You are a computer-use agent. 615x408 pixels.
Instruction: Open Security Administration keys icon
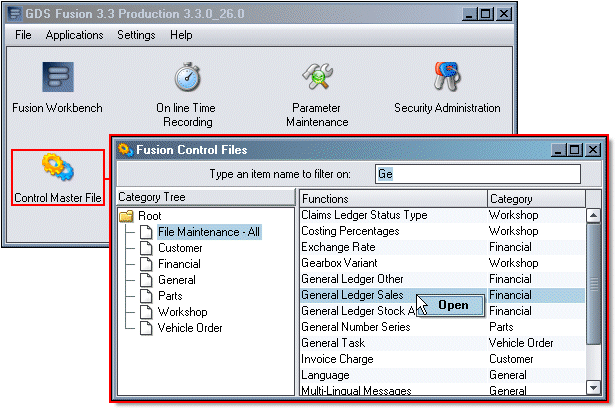[x=446, y=76]
